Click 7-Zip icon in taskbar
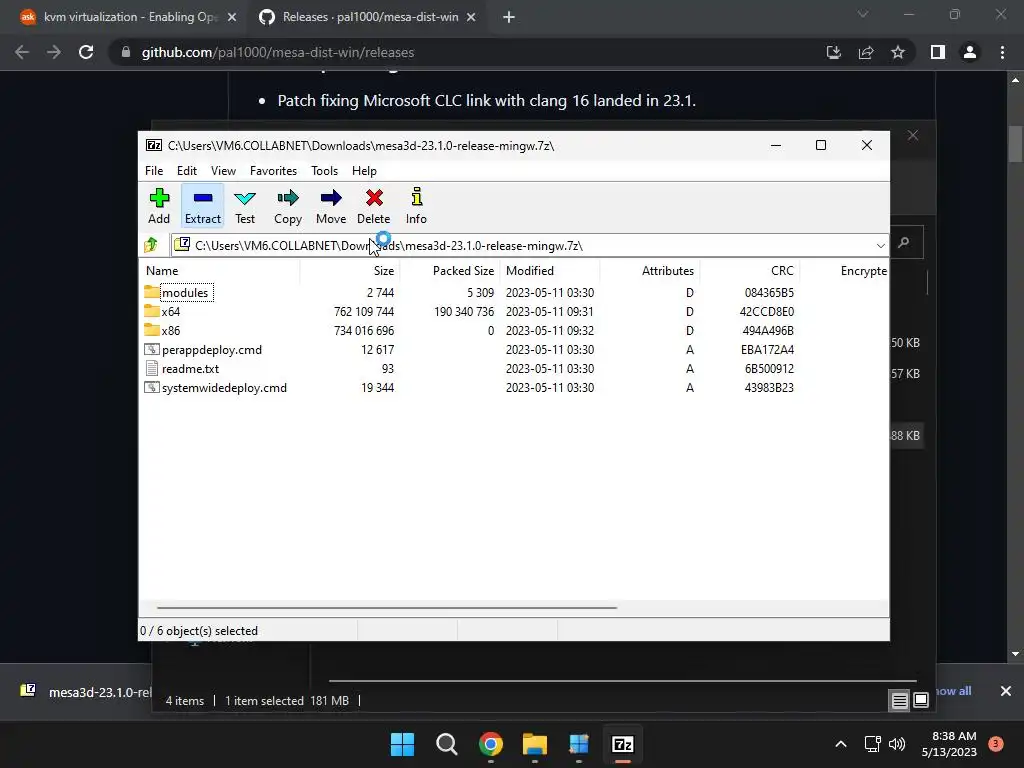This screenshot has width=1024, height=768. pos(622,744)
